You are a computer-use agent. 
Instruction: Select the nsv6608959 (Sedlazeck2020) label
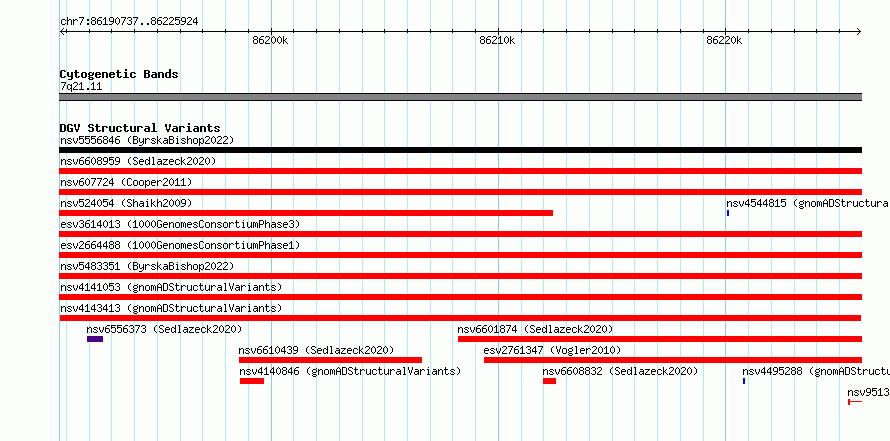tap(138, 161)
